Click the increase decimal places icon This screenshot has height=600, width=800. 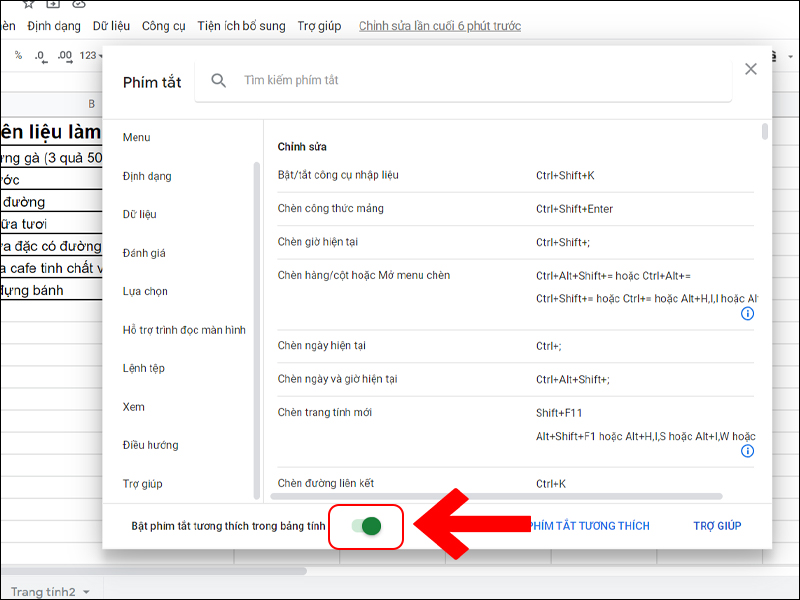65,56
